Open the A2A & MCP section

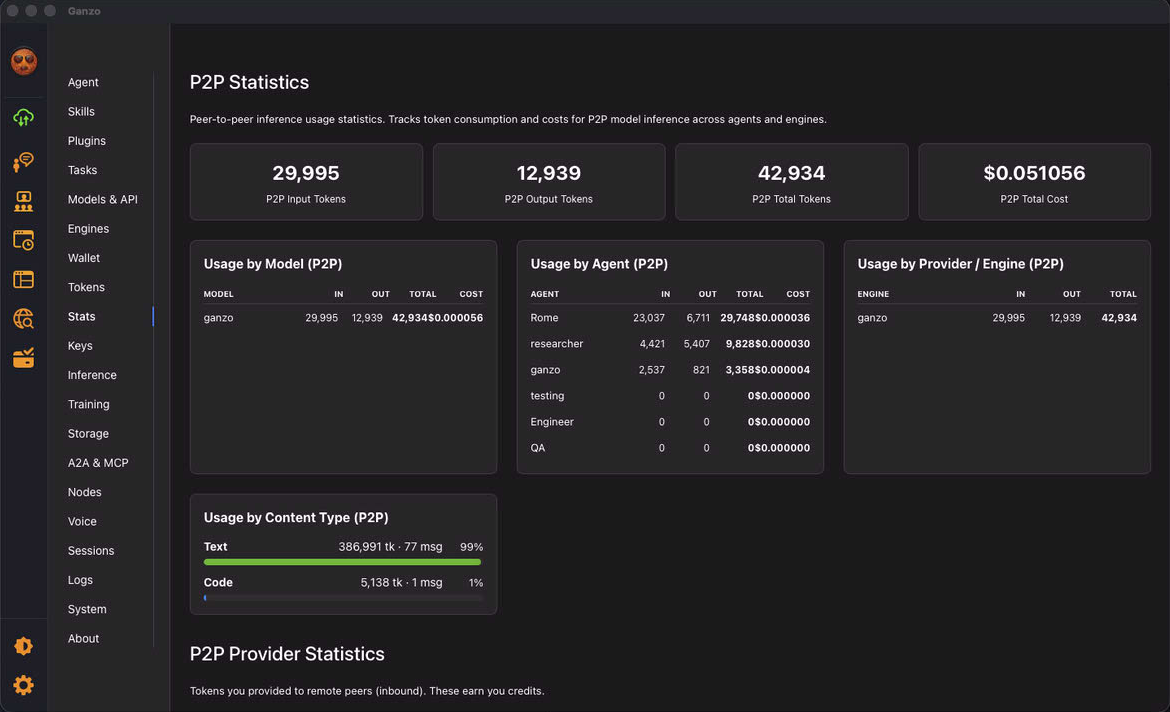click(98, 463)
